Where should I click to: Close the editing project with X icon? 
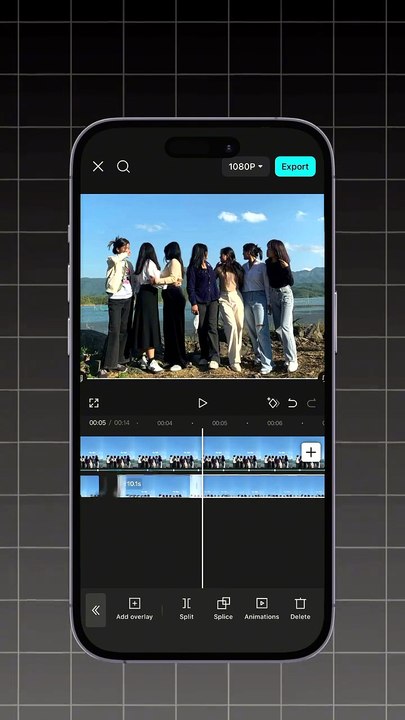click(98, 166)
